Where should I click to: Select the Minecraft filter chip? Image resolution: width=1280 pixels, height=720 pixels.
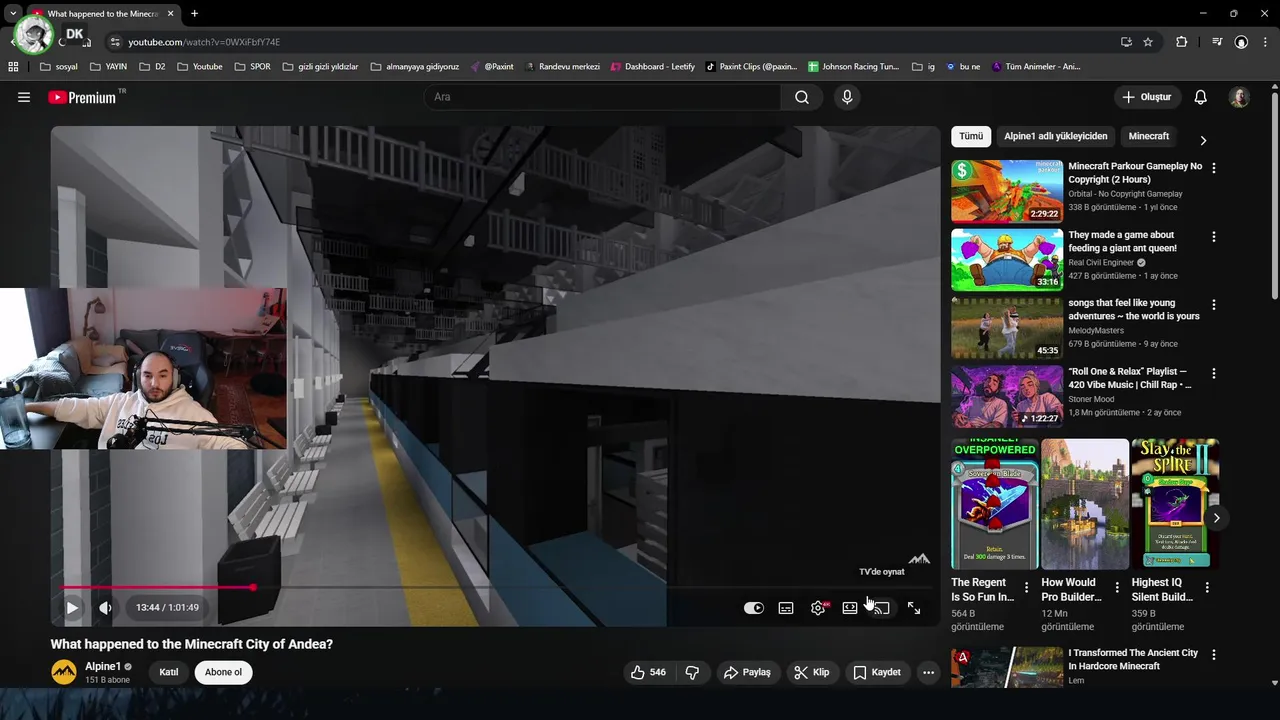click(1148, 136)
